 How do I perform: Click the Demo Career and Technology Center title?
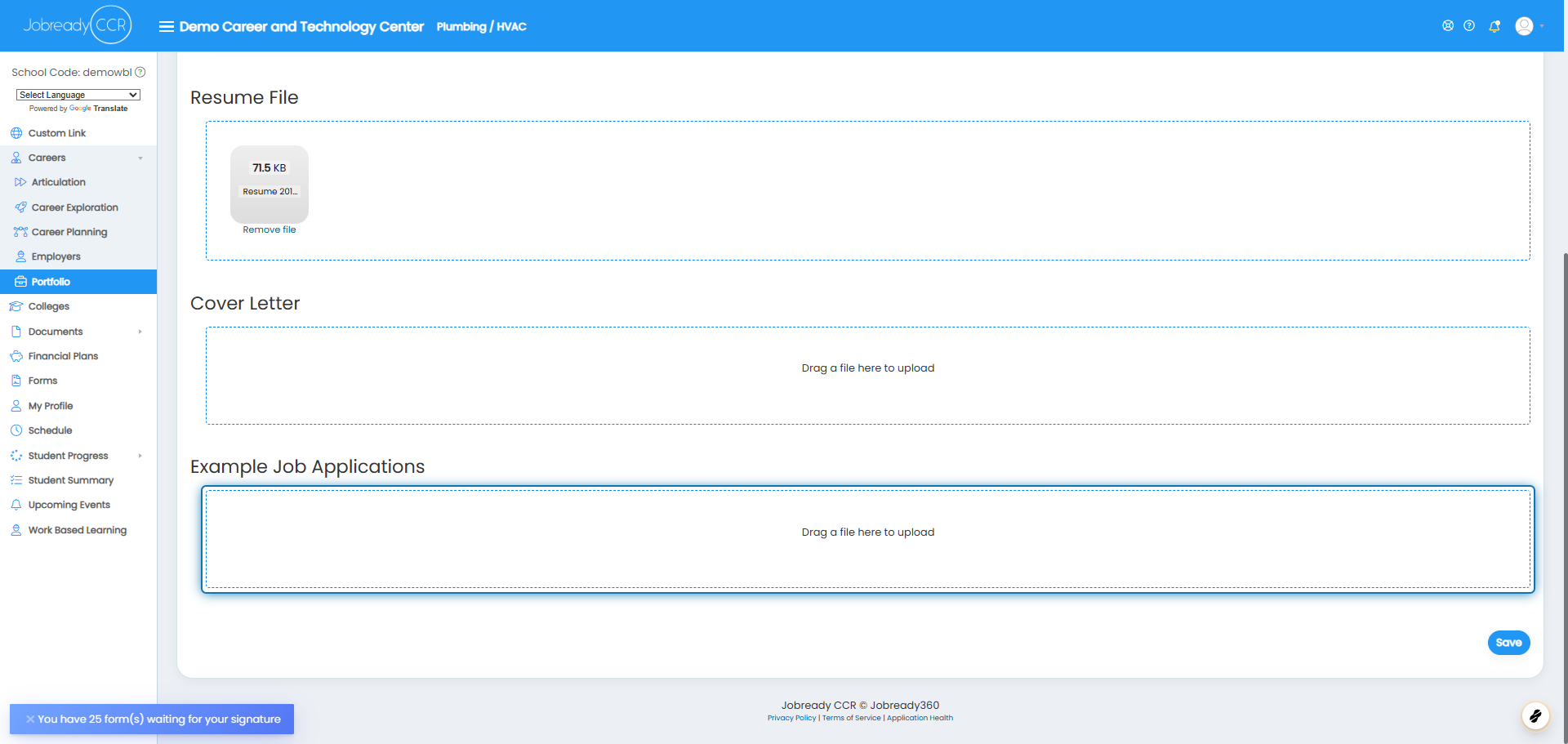[301, 27]
